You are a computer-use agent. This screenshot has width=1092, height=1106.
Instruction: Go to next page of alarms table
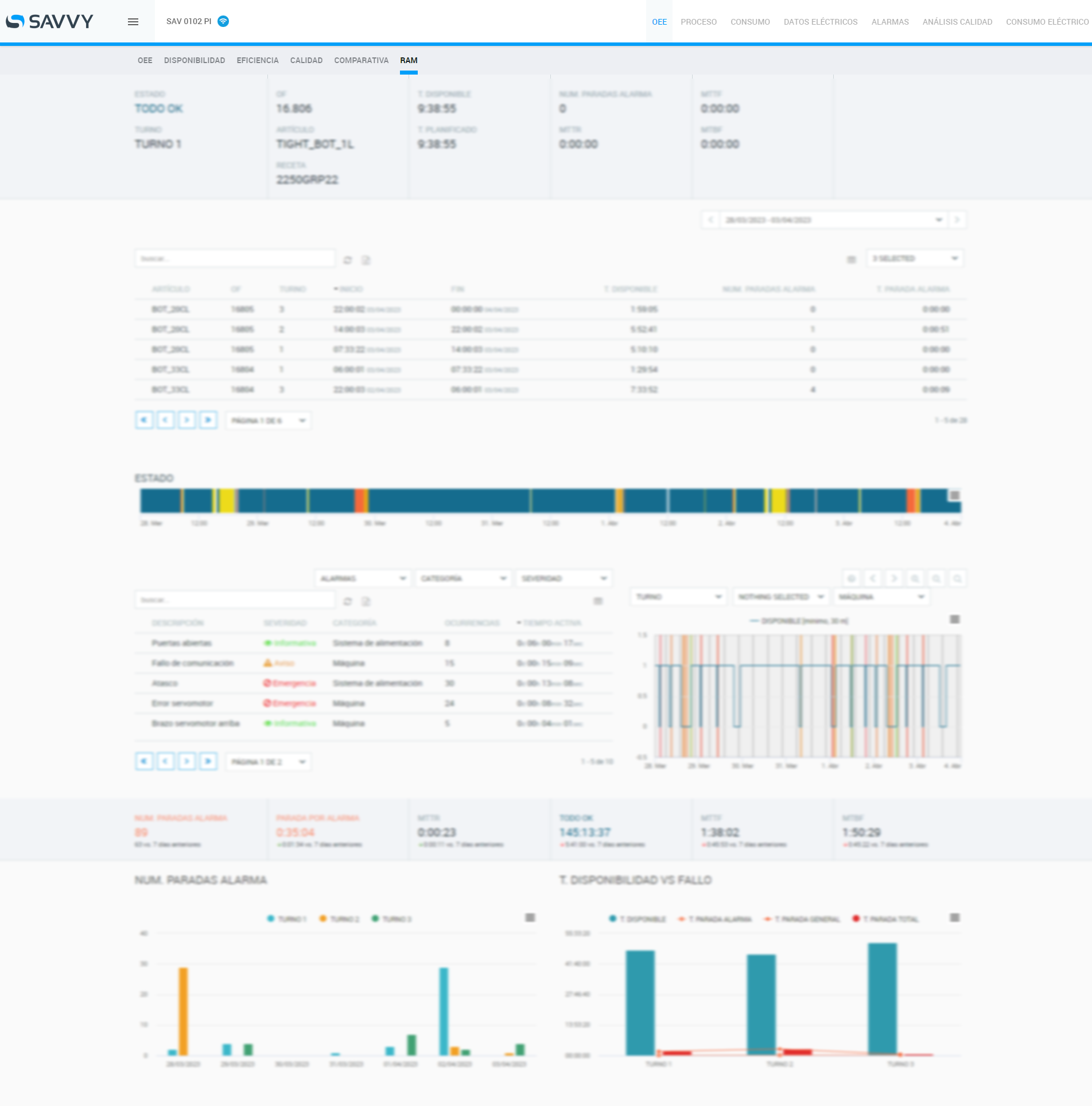187,762
